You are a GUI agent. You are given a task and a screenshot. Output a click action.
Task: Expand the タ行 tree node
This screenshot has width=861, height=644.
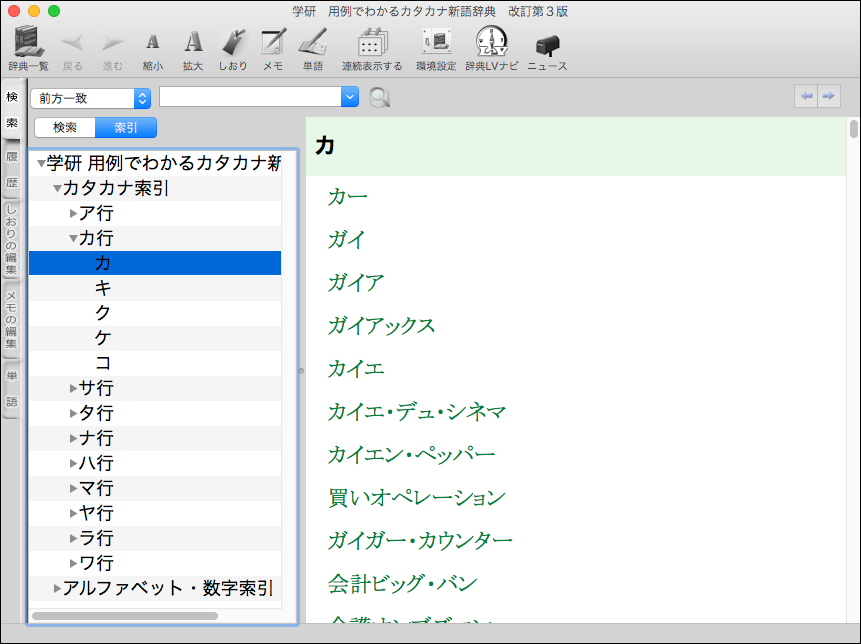coord(73,413)
